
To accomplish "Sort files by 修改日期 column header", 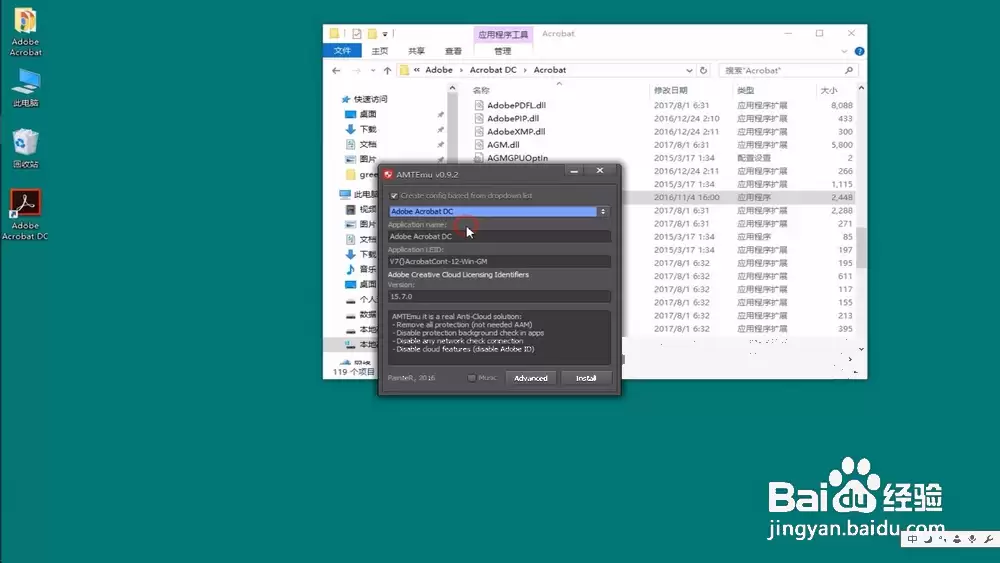I will pos(670,91).
